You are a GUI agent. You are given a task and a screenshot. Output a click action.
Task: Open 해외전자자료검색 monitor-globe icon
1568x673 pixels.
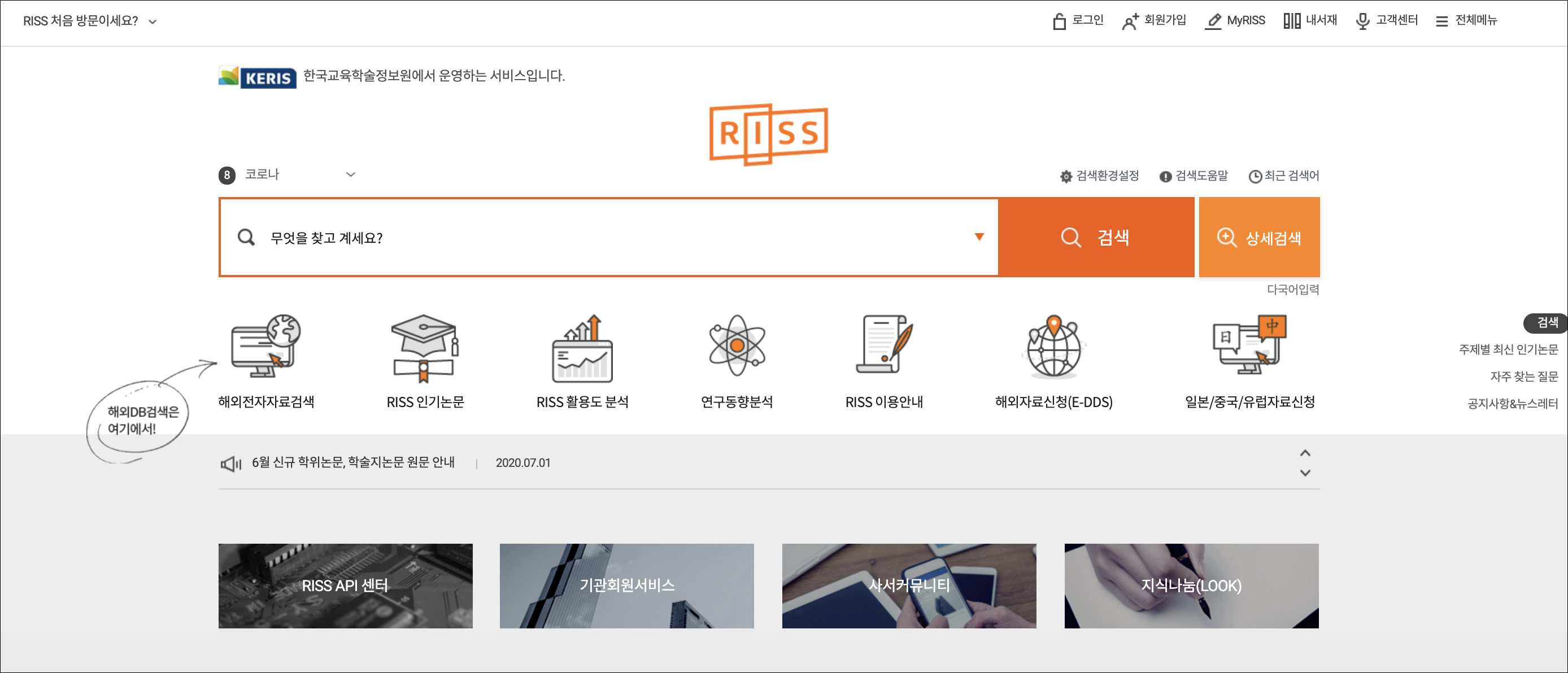(265, 347)
